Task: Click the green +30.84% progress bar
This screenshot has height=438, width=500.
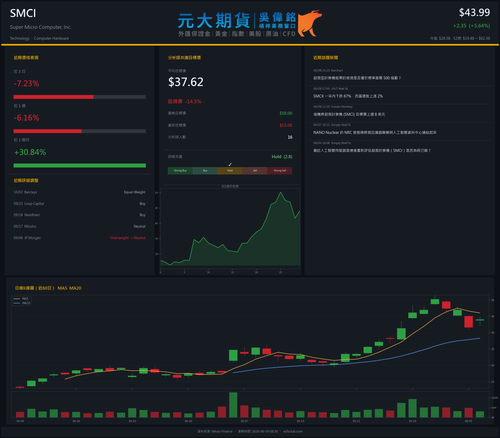Action: coord(80,166)
